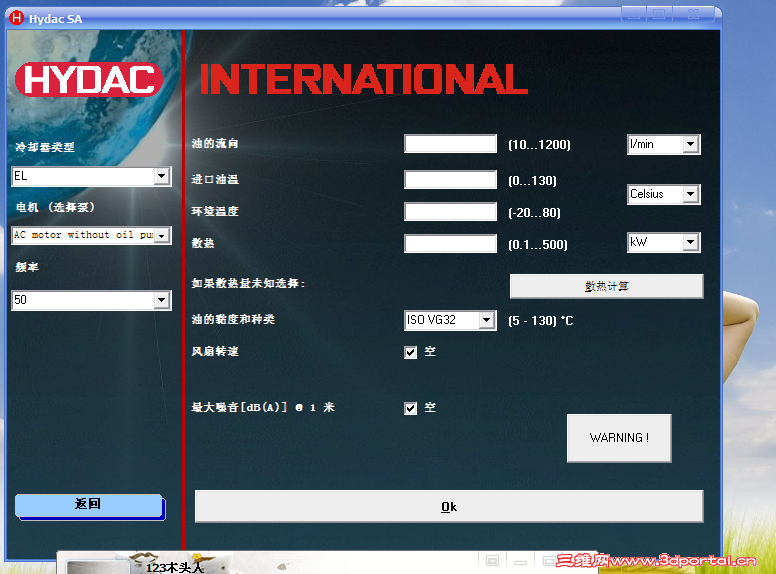Screen dimensions: 776x574
Task: Click the ambient temperature field (-20...80)
Action: click(450, 212)
